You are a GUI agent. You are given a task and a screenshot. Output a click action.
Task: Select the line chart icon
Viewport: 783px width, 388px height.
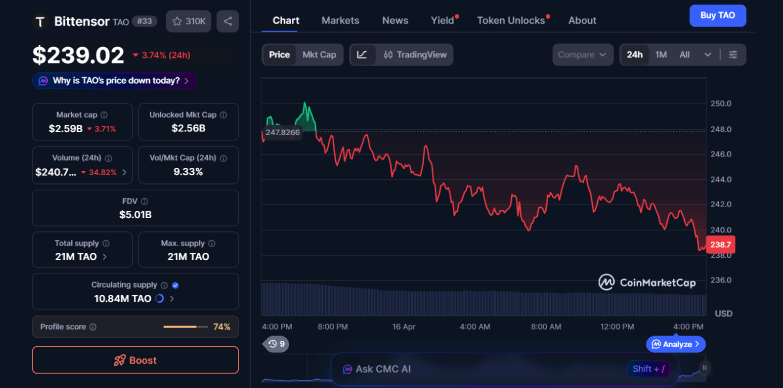[x=363, y=55]
